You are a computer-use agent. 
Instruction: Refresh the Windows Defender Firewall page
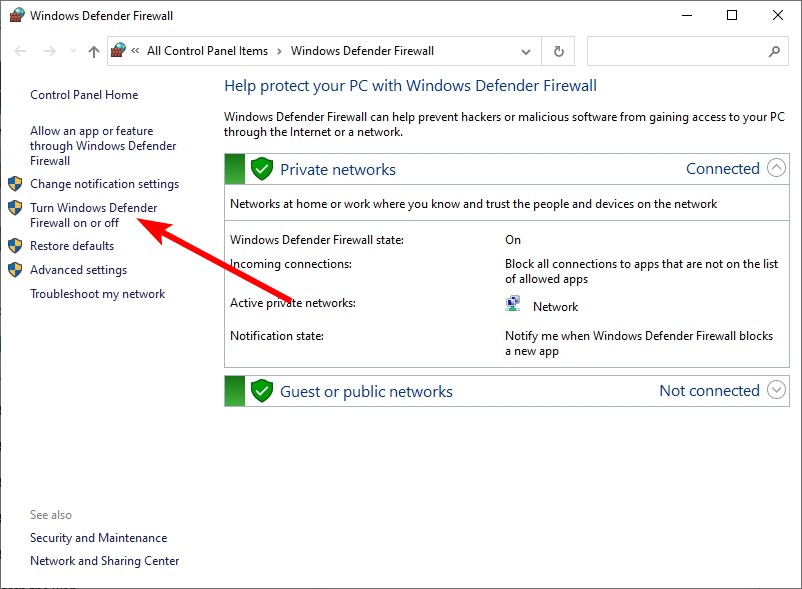point(559,51)
